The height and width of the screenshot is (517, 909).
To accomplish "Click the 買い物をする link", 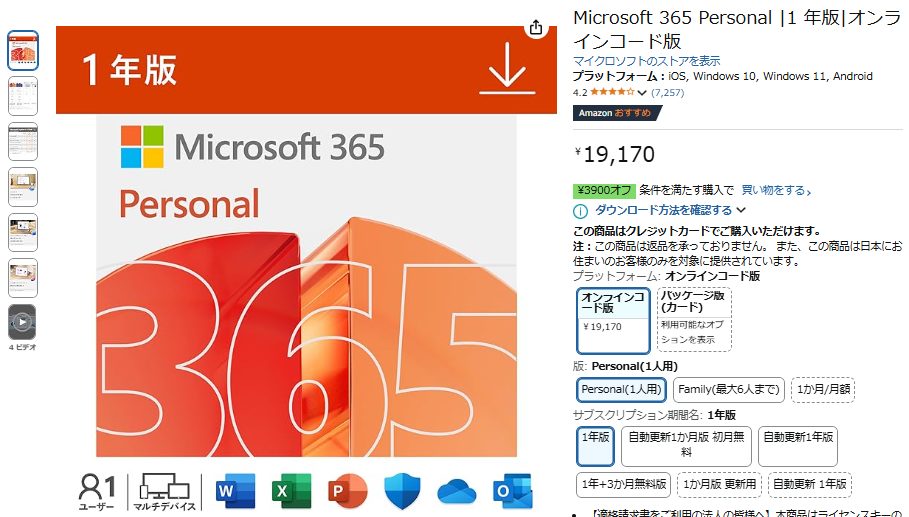I will (776, 190).
